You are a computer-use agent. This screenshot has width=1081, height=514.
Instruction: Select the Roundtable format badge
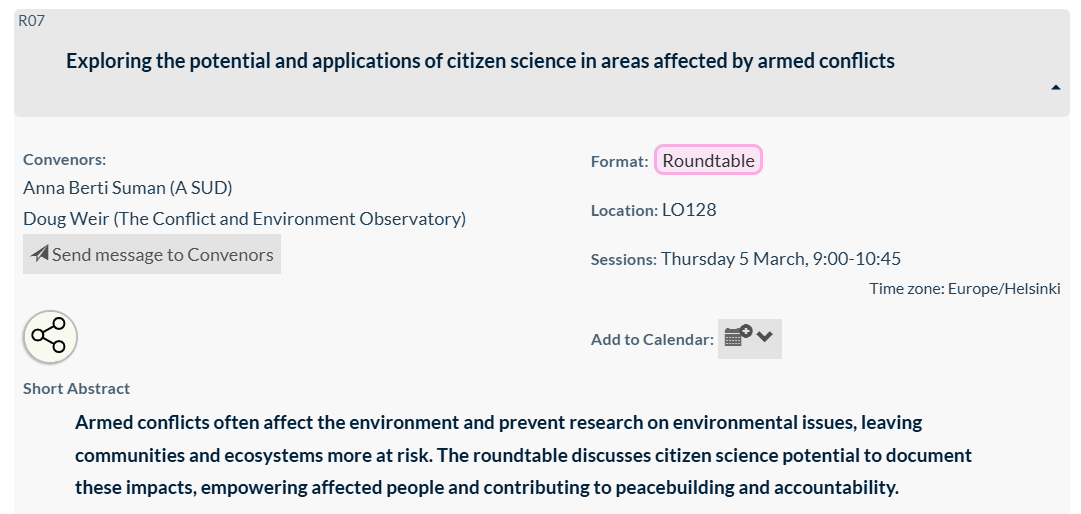708,160
